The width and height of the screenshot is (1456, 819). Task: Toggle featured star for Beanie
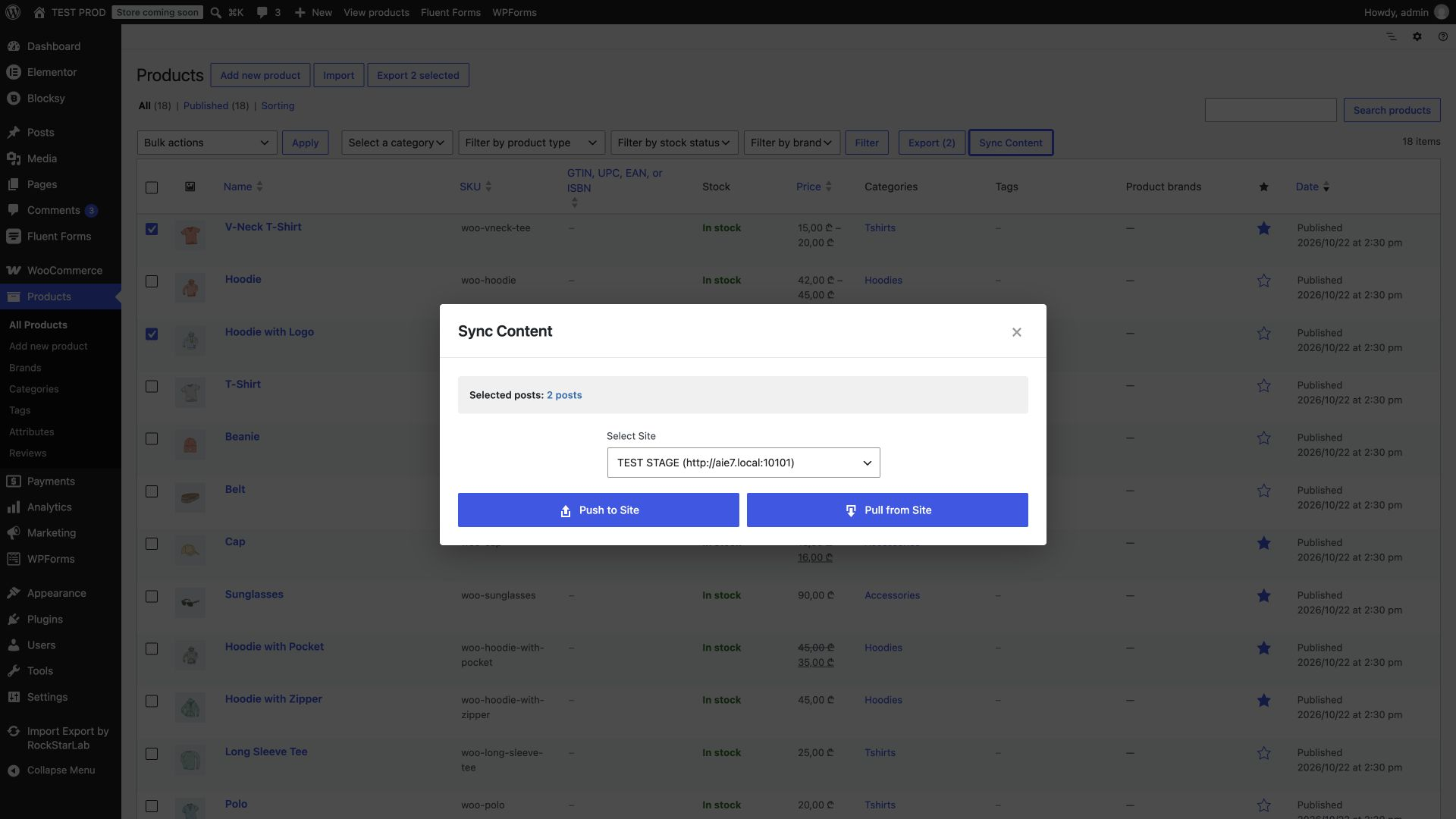click(1263, 438)
